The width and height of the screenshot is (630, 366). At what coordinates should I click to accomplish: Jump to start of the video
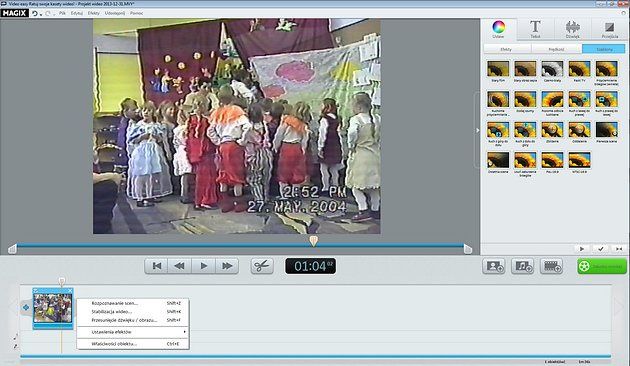pos(157,266)
